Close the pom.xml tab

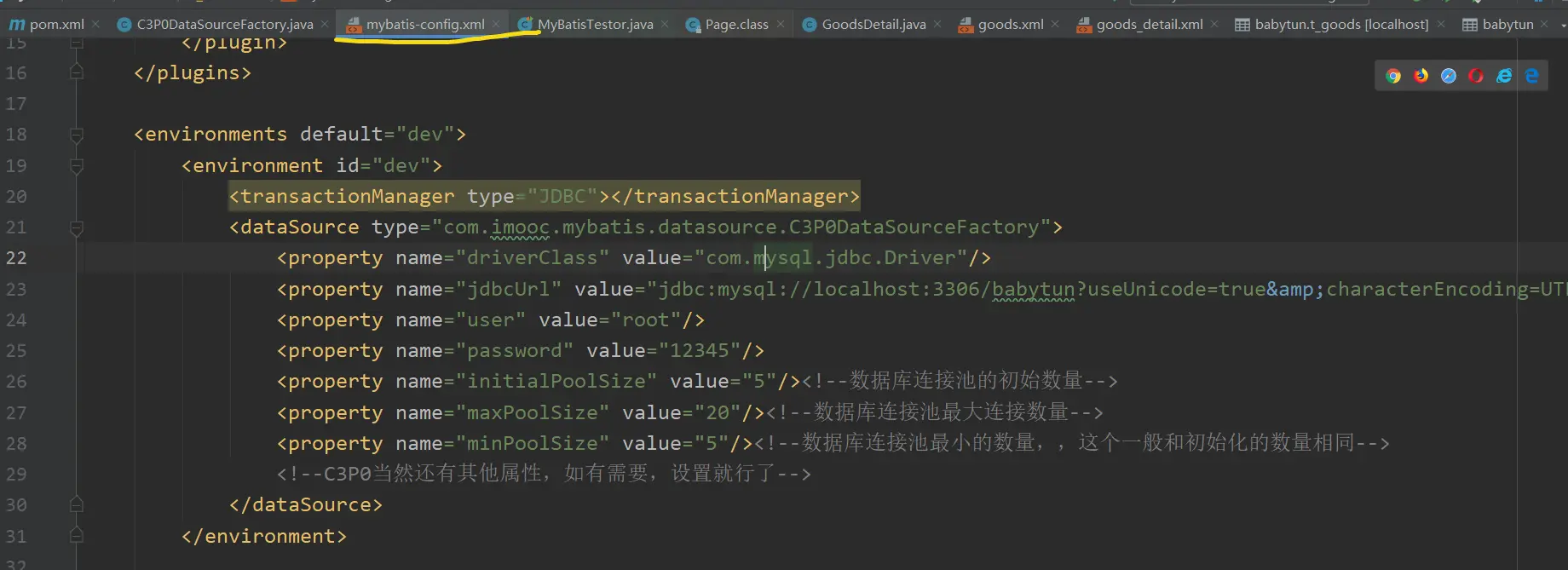95,25
